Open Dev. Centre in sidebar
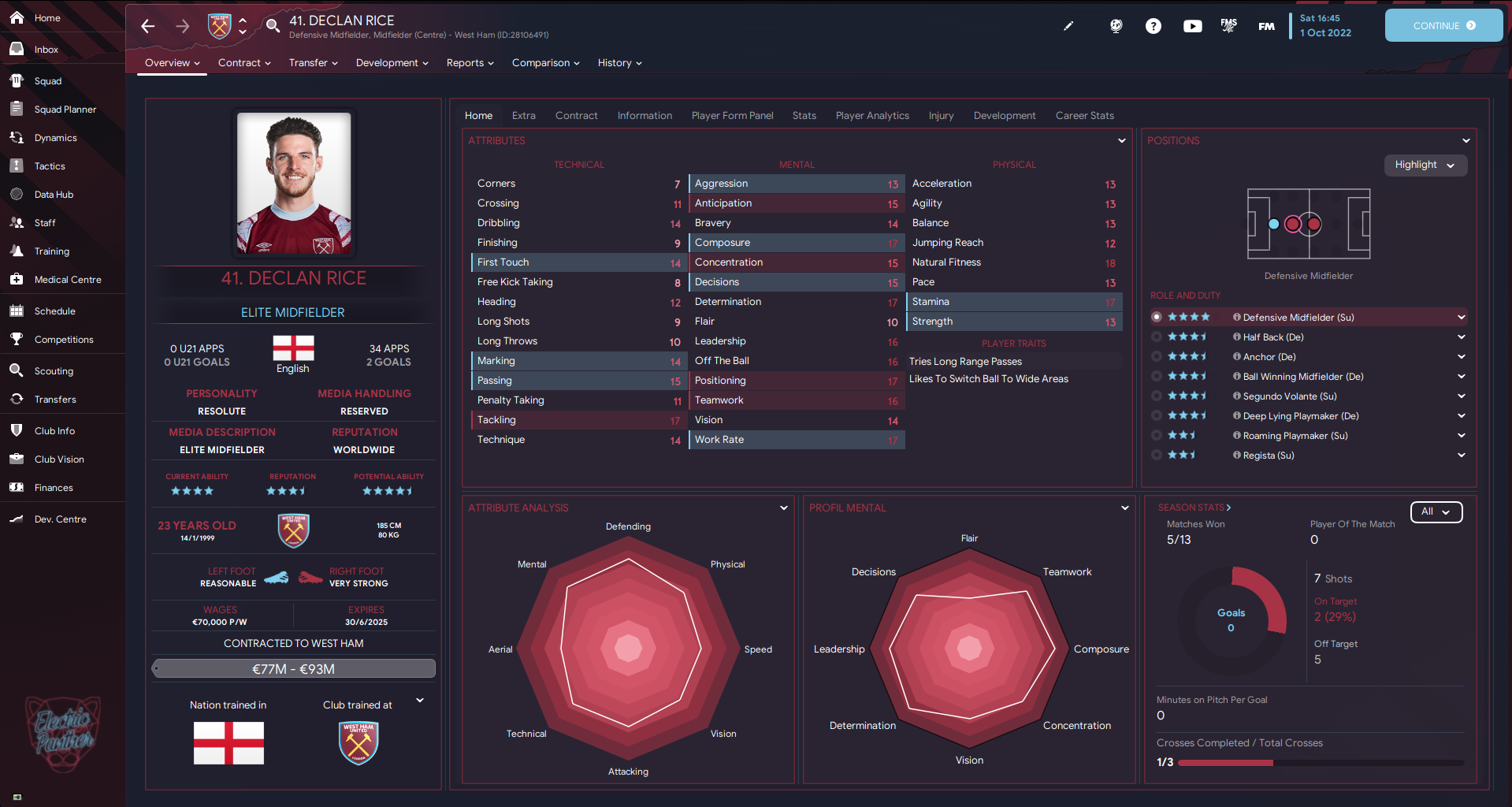1512x807 pixels. coord(60,519)
